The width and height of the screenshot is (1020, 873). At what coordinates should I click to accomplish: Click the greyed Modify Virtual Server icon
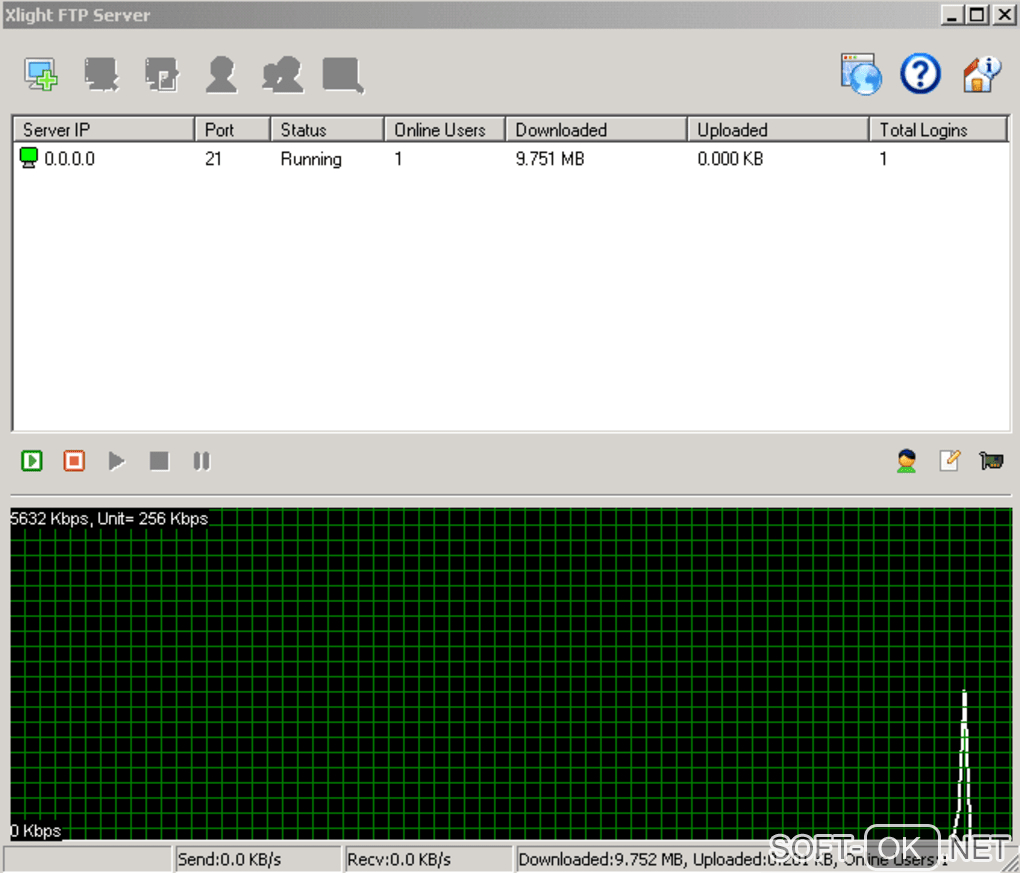pyautogui.click(x=161, y=75)
